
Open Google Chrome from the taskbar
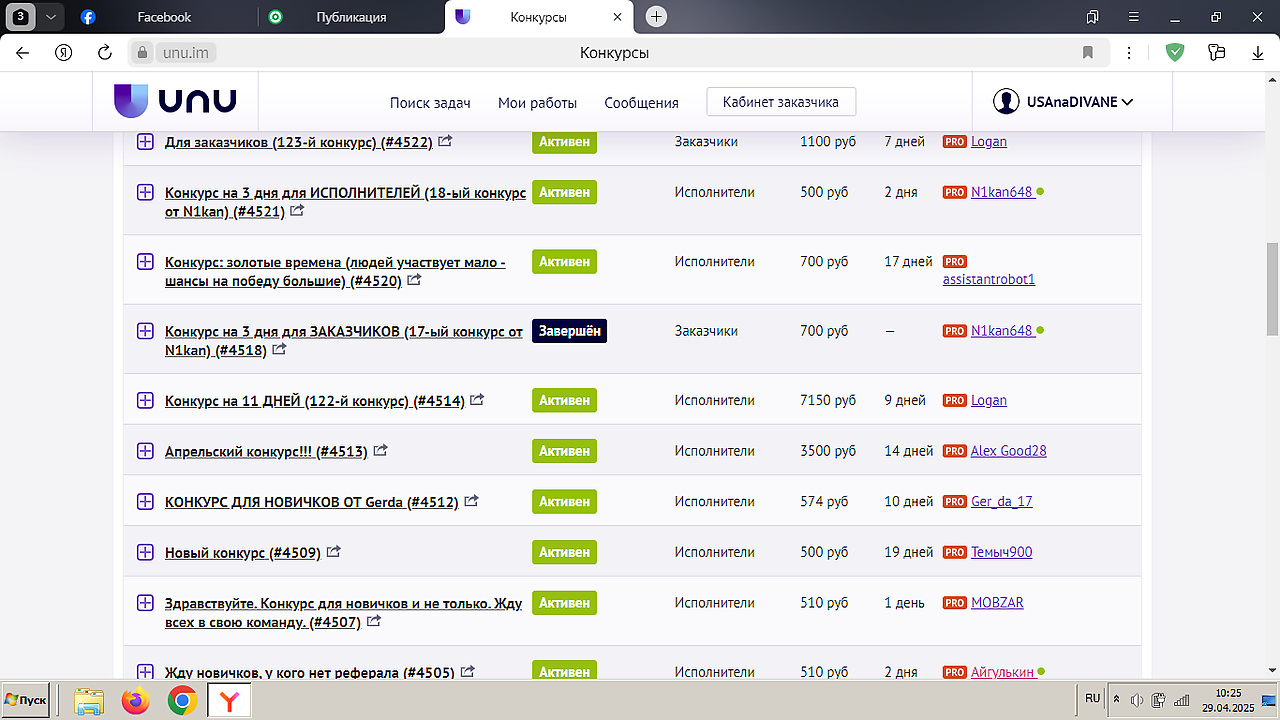tap(181, 702)
